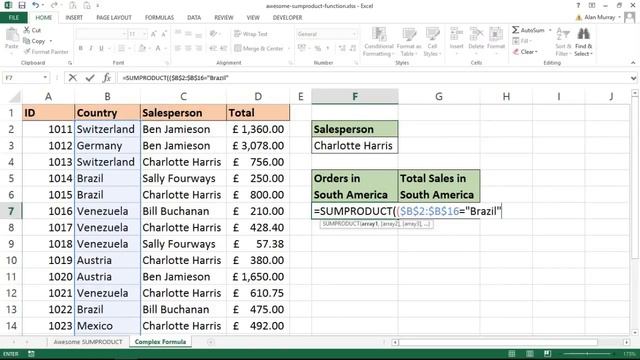Add a new sheet with plus button
Viewport: 640px width, 360px height.
[211, 342]
